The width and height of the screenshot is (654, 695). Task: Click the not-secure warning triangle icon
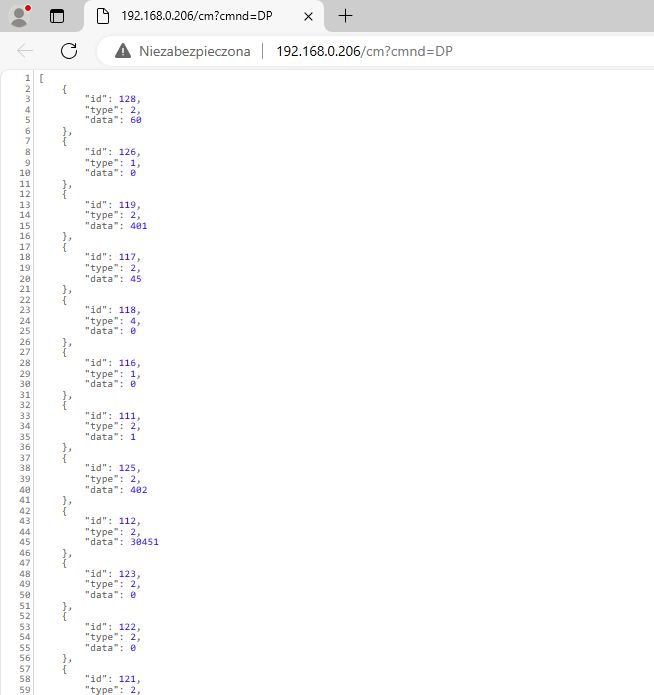[123, 51]
